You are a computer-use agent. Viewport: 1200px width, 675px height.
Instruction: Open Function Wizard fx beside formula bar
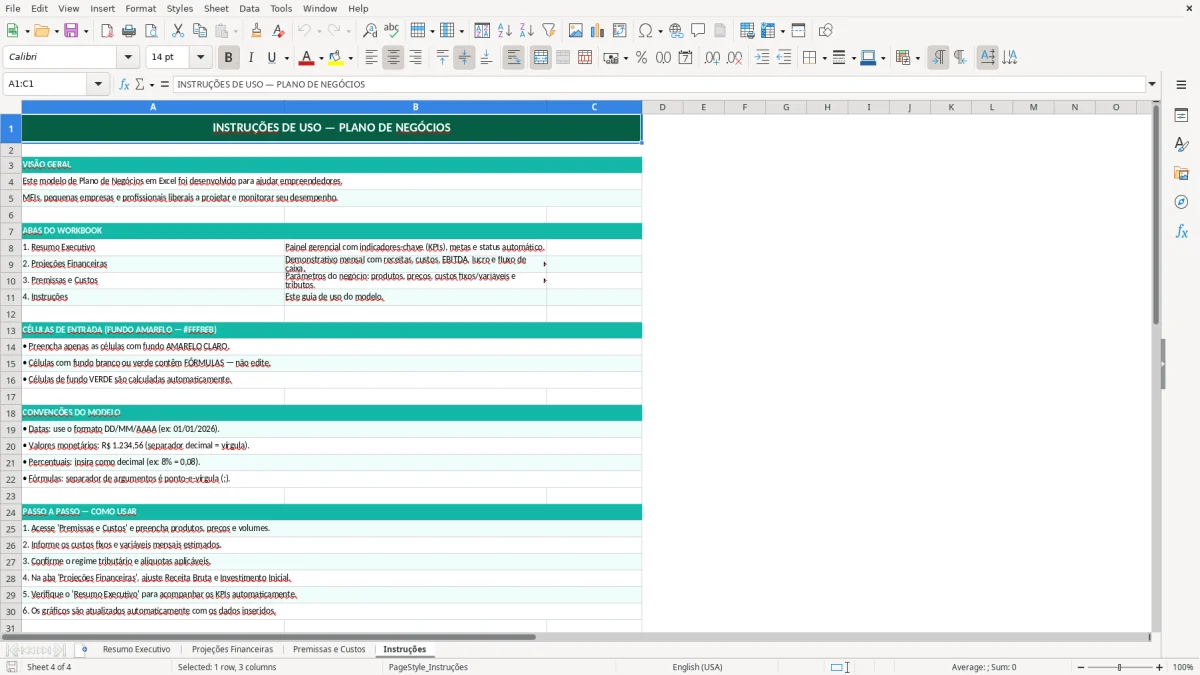point(125,84)
